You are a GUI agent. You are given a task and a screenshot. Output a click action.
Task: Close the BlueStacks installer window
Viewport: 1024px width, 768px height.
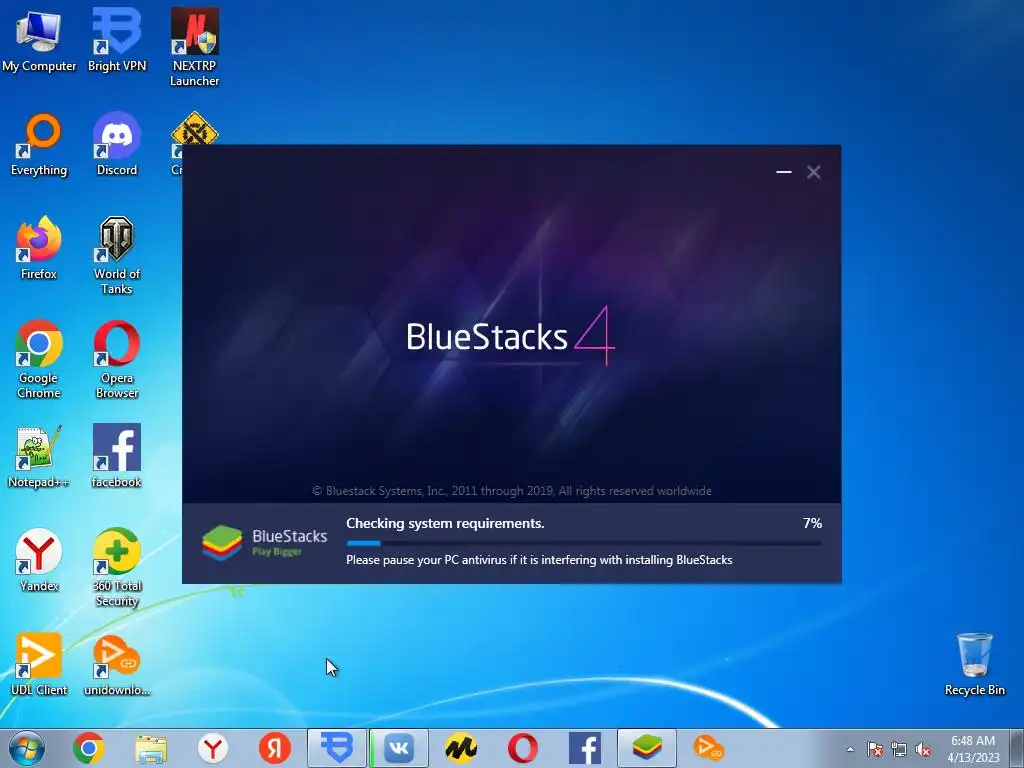tap(813, 172)
